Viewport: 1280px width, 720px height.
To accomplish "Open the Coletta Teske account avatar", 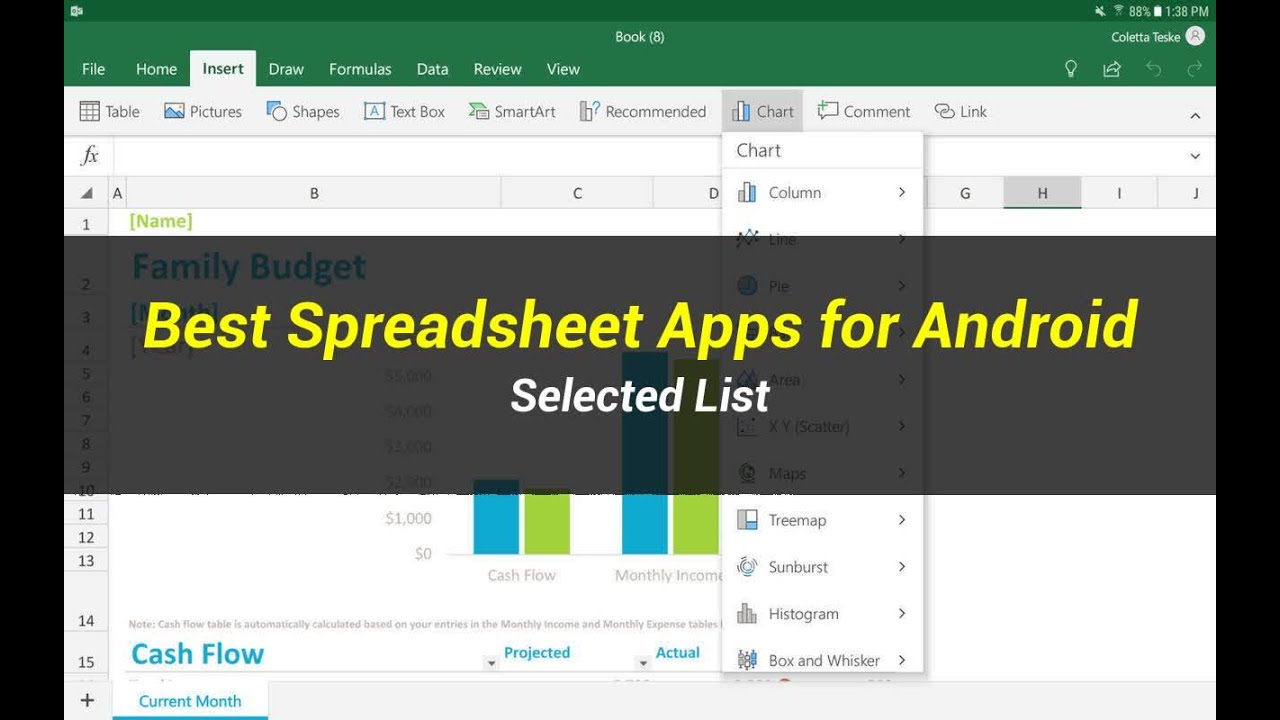I will pos(1195,36).
